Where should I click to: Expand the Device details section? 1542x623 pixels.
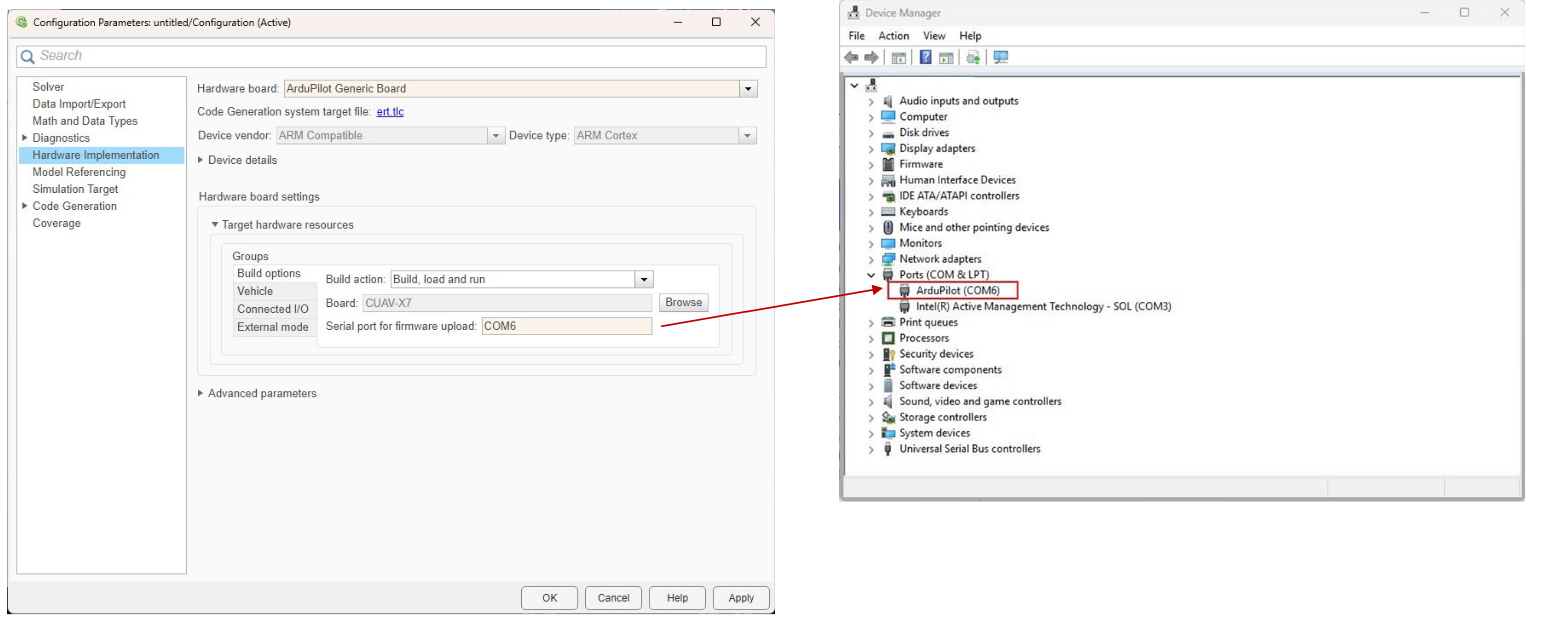(201, 160)
